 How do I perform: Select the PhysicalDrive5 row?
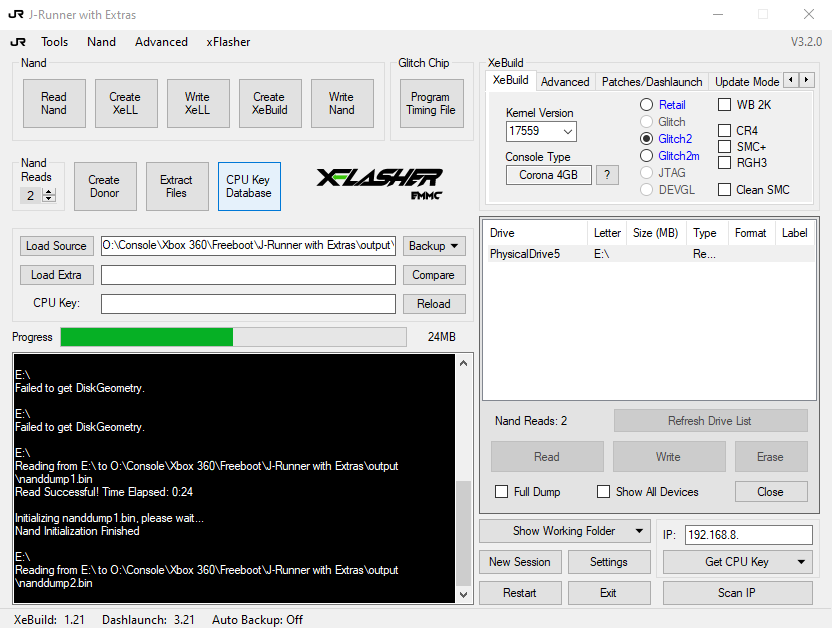pyautogui.click(x=650, y=254)
